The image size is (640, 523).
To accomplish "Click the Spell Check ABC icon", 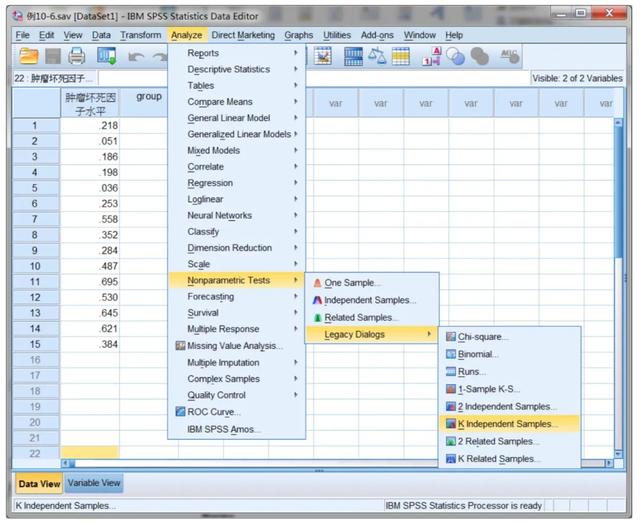I will click(x=510, y=56).
